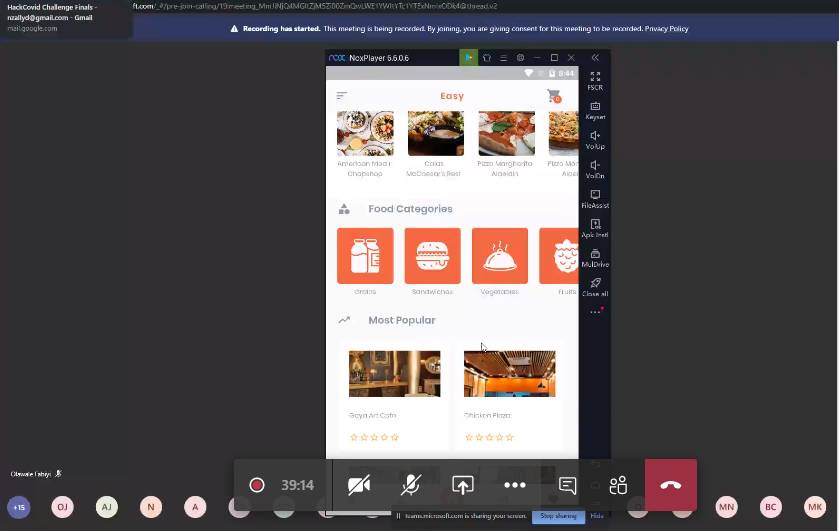
Task: Open the American Meal Chopshop food thumbnail
Action: click(x=365, y=133)
